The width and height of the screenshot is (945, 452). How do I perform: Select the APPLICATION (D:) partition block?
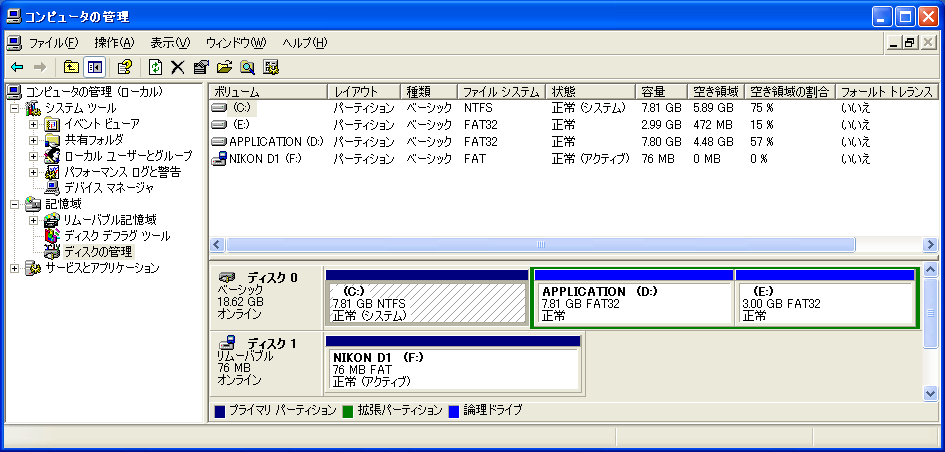[x=632, y=304]
